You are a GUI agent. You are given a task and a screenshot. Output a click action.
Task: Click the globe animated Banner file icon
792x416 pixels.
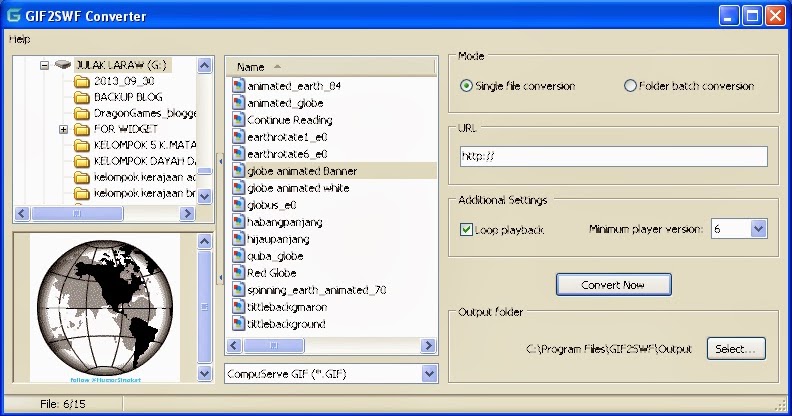[238, 171]
